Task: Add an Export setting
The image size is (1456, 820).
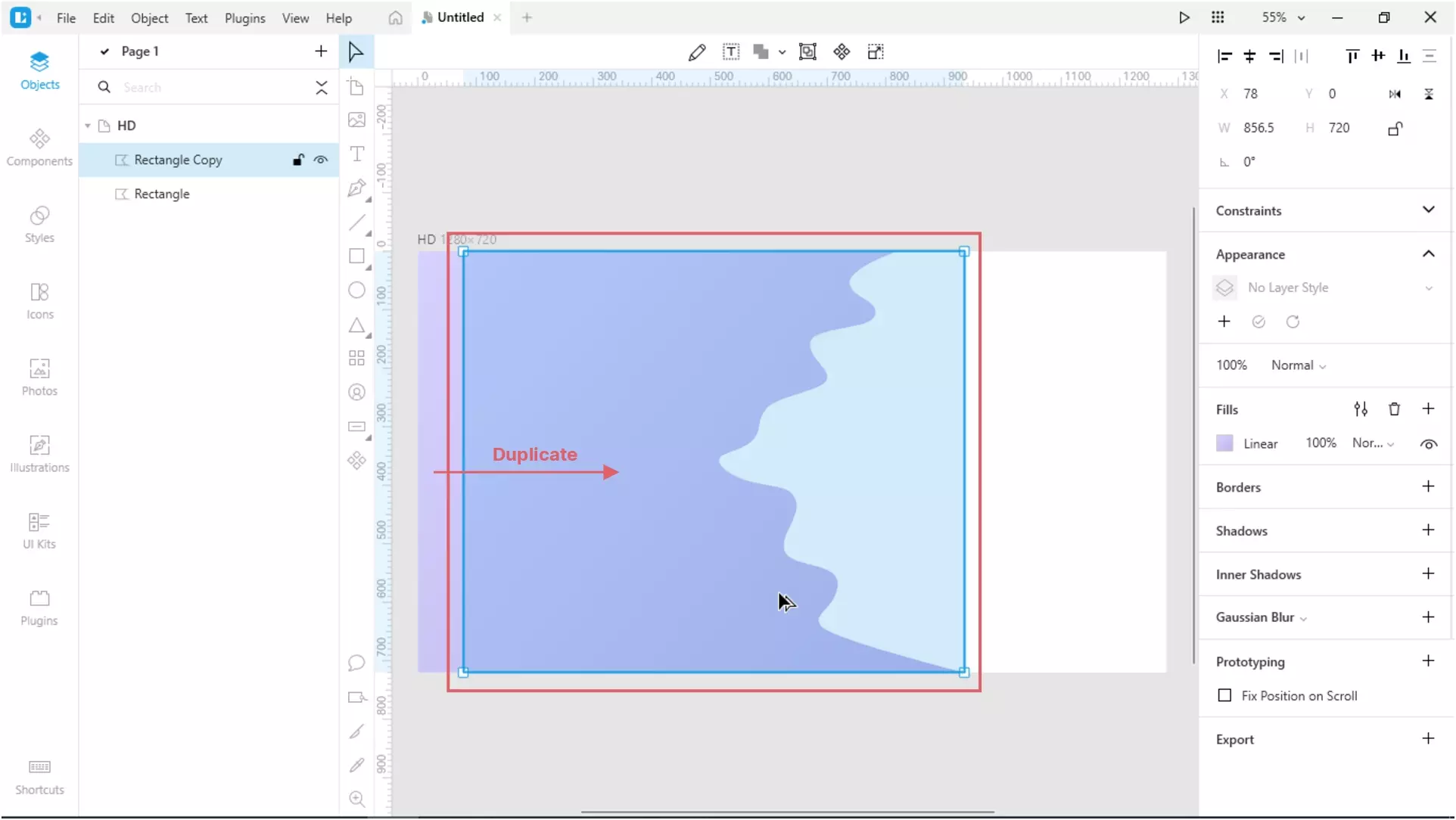Action: [1428, 739]
